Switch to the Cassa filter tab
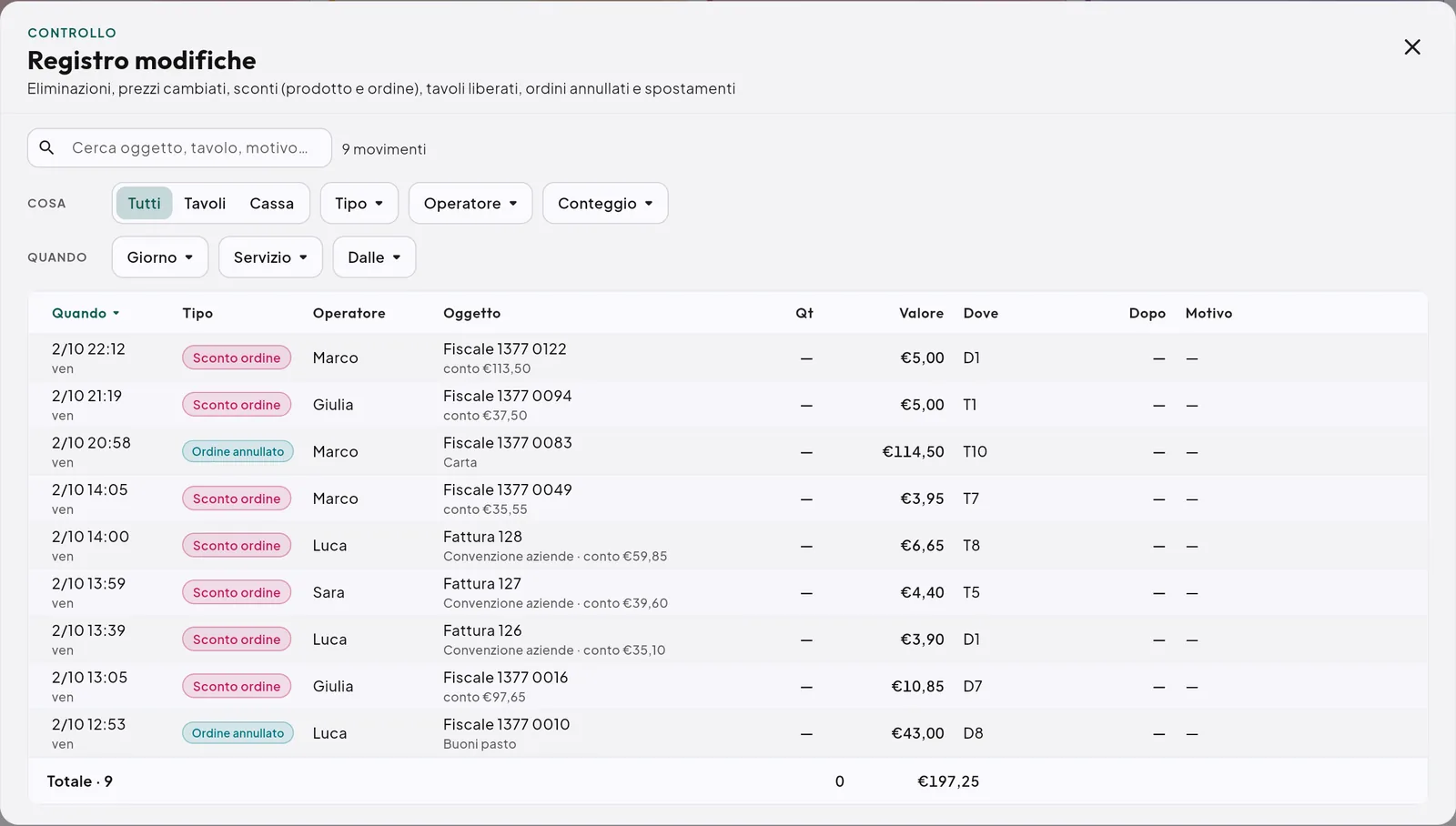 tap(271, 203)
